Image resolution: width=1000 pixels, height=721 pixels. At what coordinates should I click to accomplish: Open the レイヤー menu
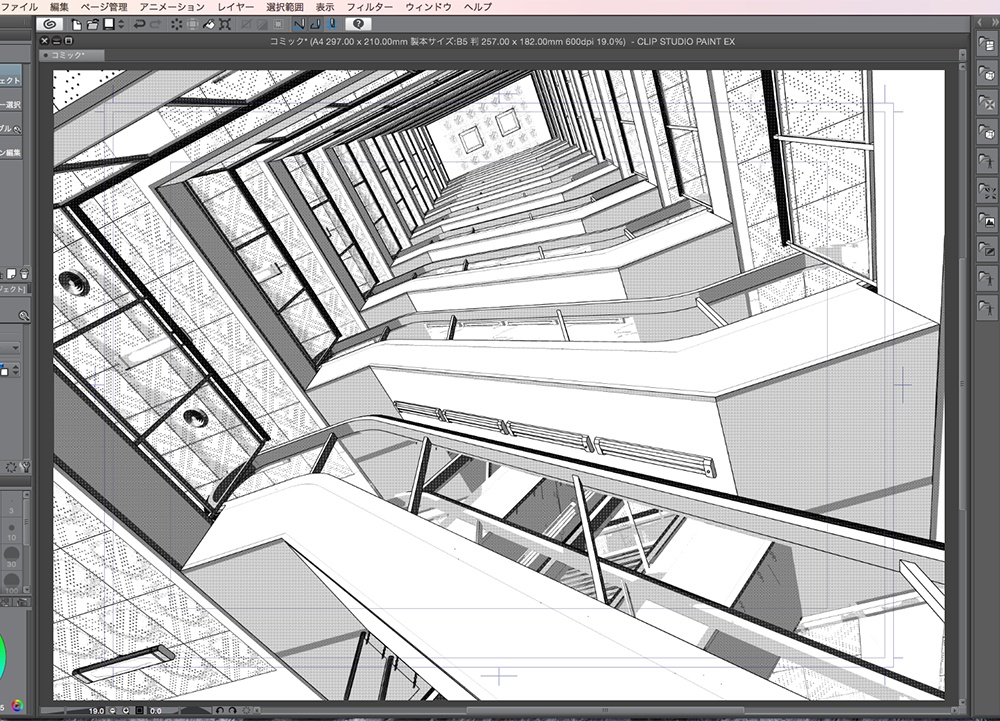coord(235,7)
